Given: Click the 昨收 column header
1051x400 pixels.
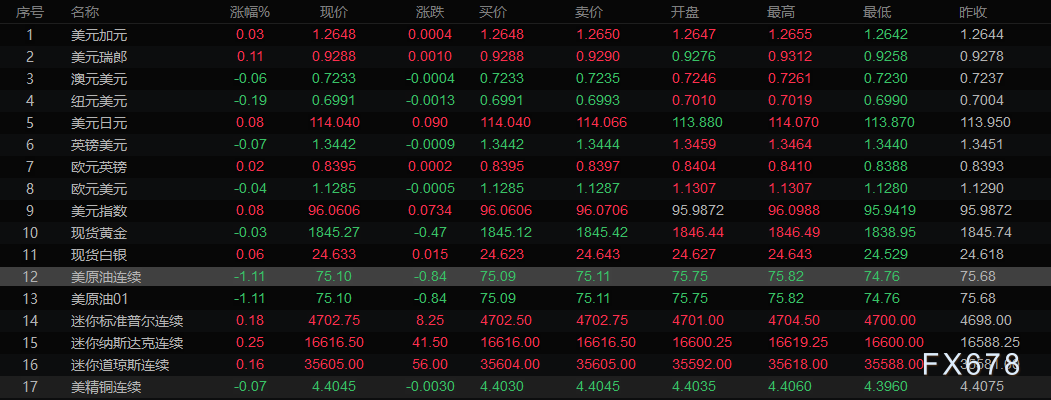Looking at the screenshot, I should click(x=973, y=13).
